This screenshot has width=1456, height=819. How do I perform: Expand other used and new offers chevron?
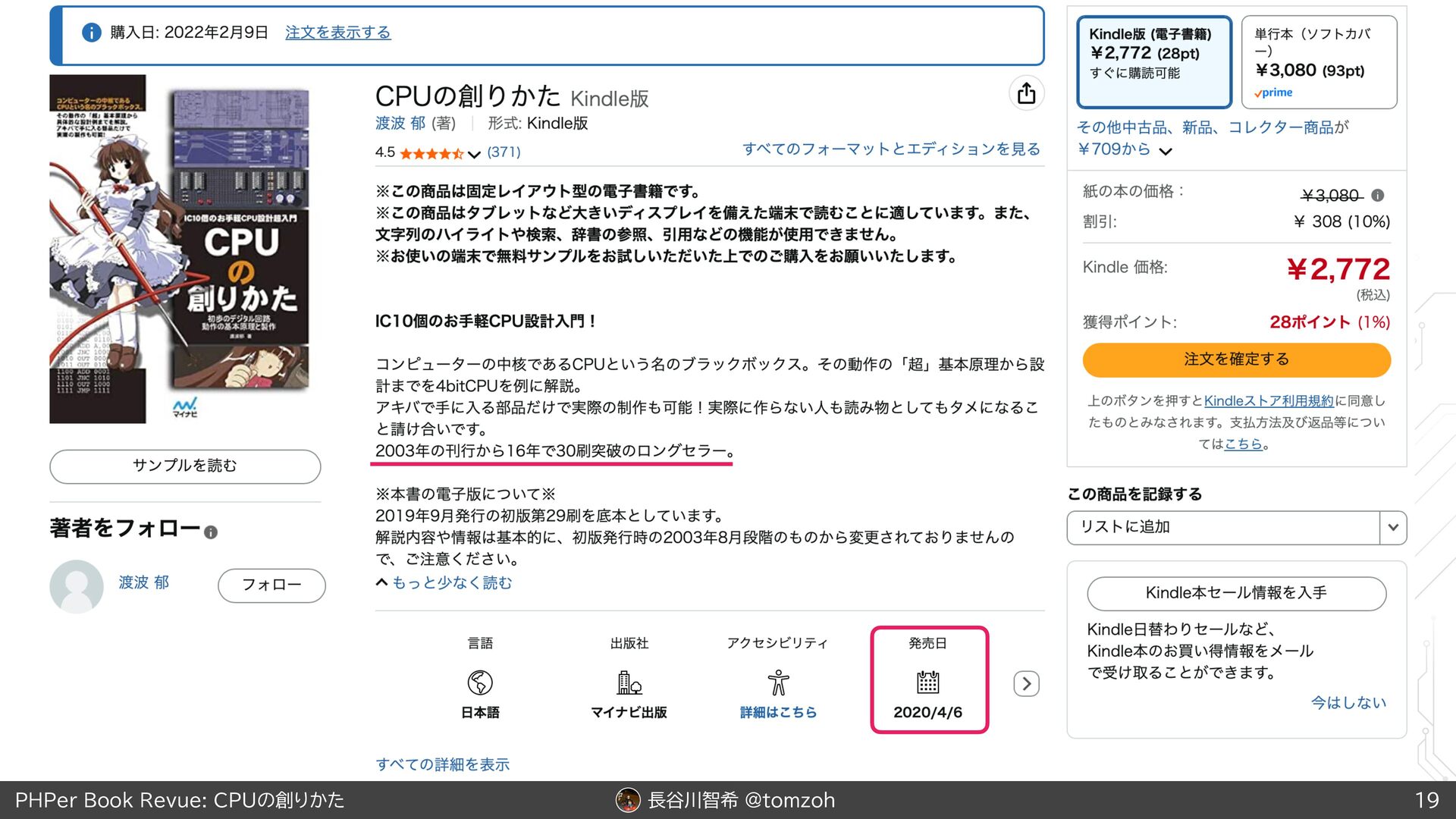pyautogui.click(x=1166, y=151)
